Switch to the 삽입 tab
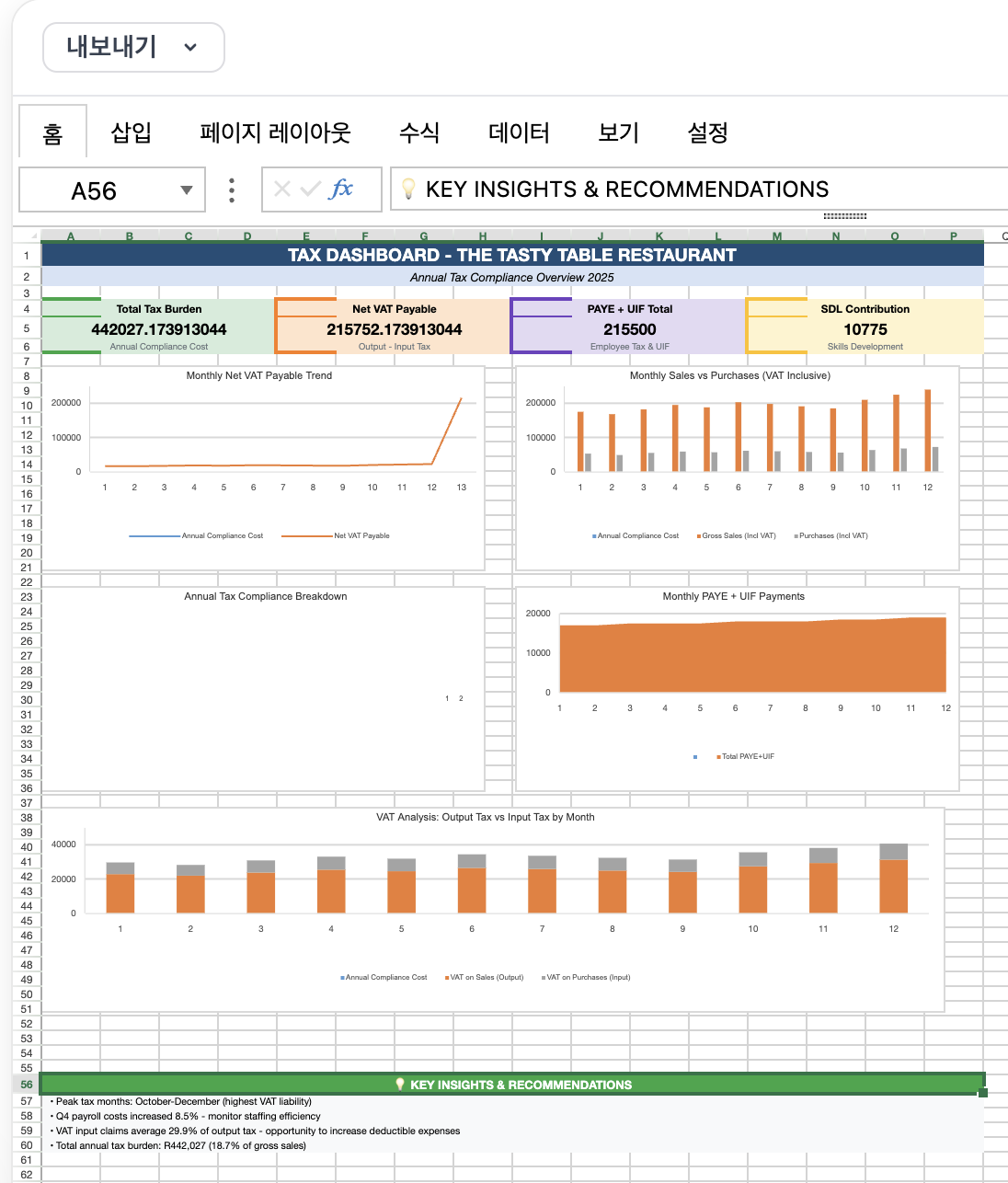 pos(131,132)
